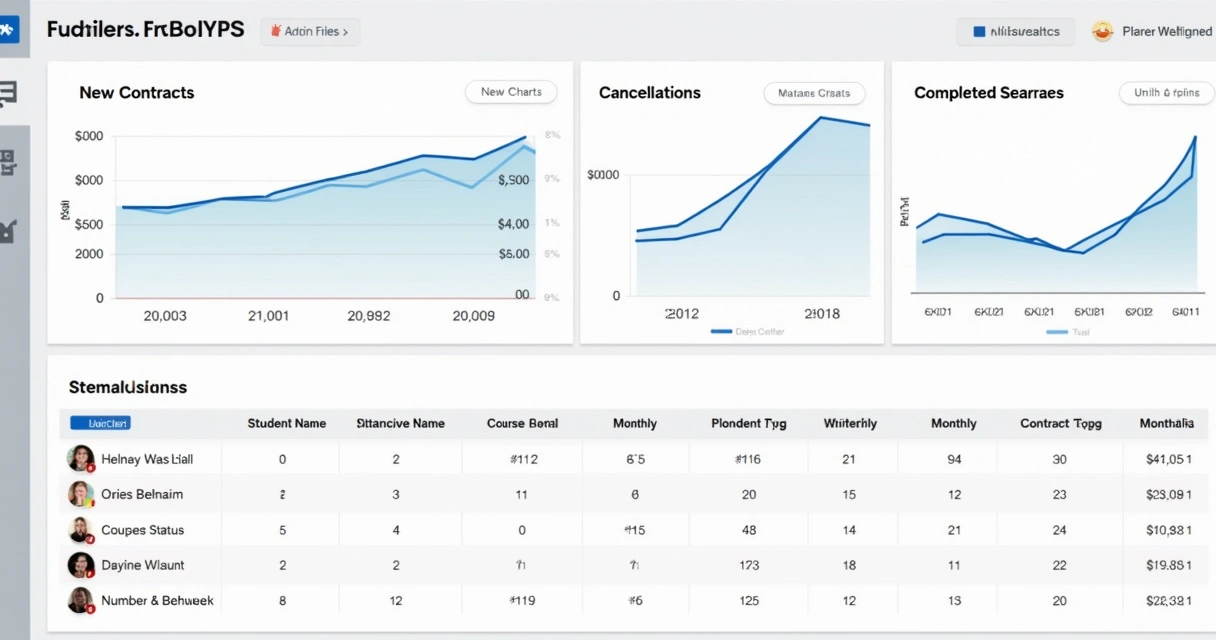Click the orange profile avatar next to Plarer Welligned
Viewport: 1216px width, 640px height.
[1103, 31]
